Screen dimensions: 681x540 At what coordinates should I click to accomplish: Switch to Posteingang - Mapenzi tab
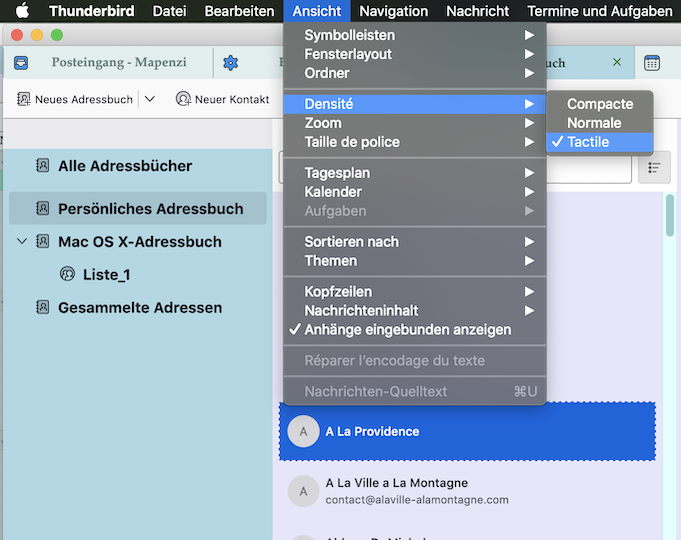click(x=119, y=63)
